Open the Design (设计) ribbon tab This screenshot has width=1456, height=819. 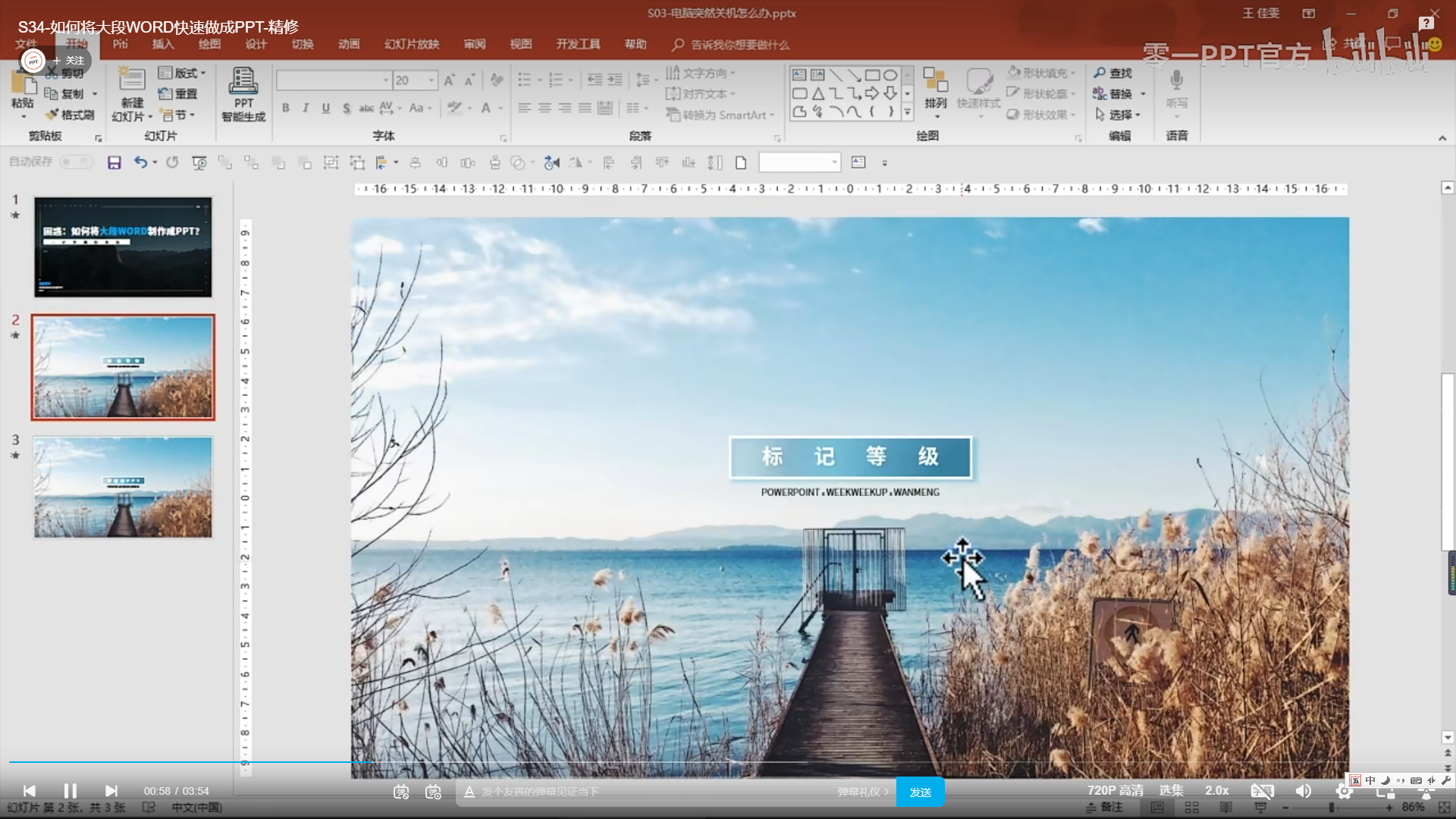256,44
